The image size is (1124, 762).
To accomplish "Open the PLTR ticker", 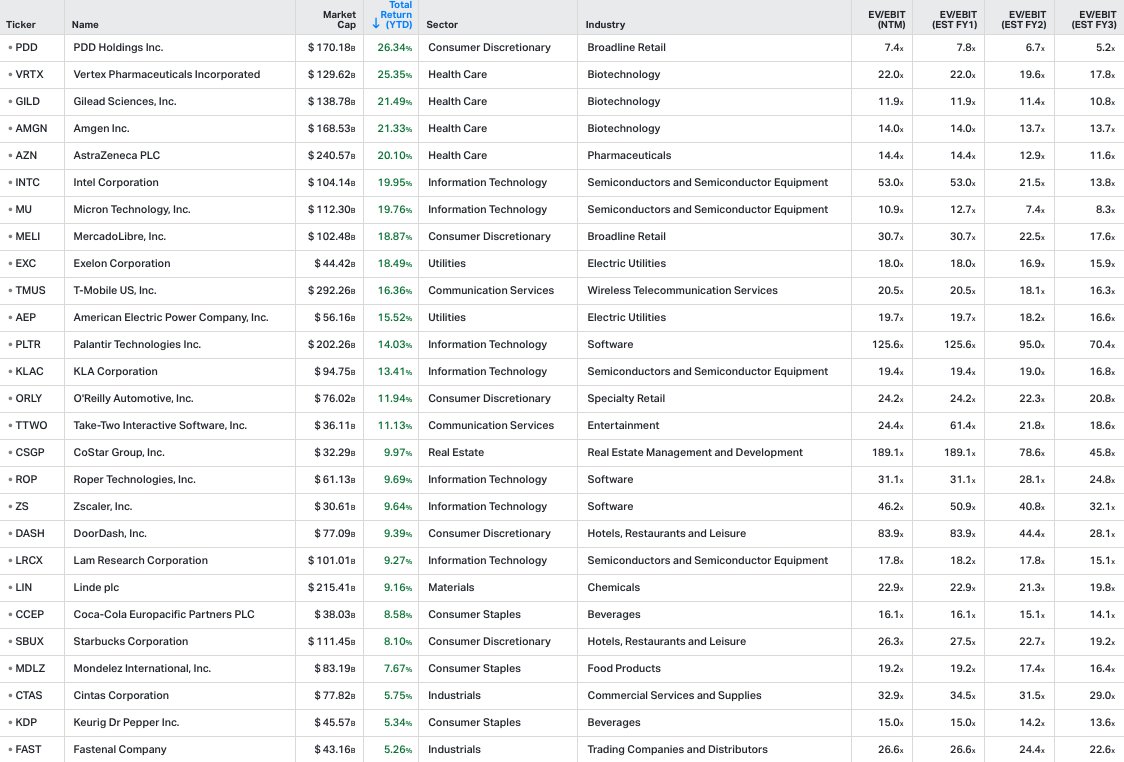I will point(28,345).
